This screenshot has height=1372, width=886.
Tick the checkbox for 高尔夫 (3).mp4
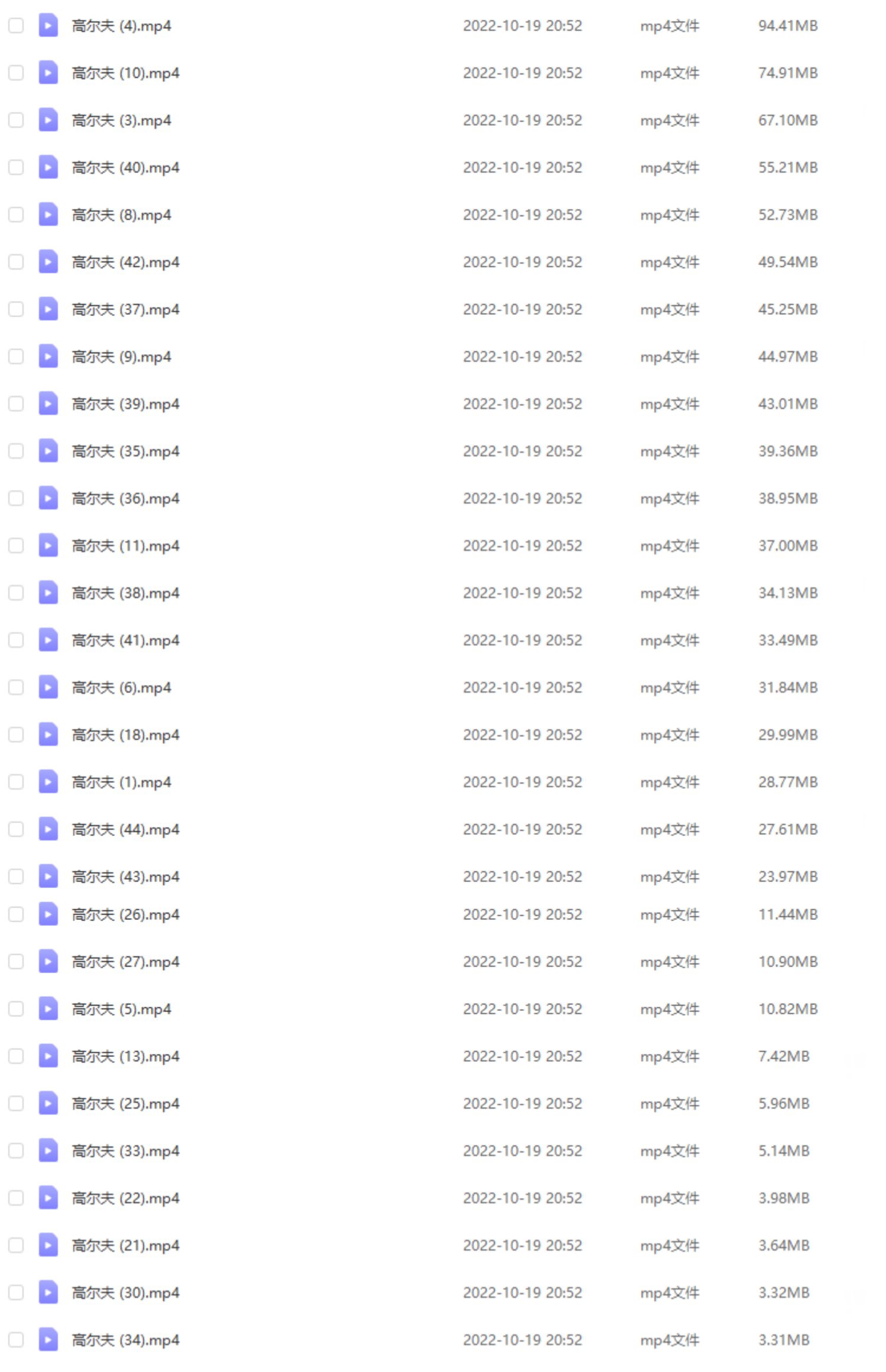point(16,120)
